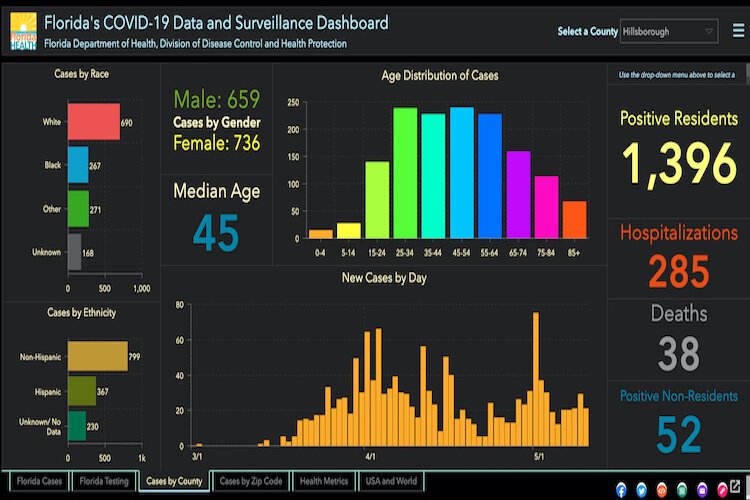Open the Select a County dropdown
The image size is (750, 500).
point(668,31)
